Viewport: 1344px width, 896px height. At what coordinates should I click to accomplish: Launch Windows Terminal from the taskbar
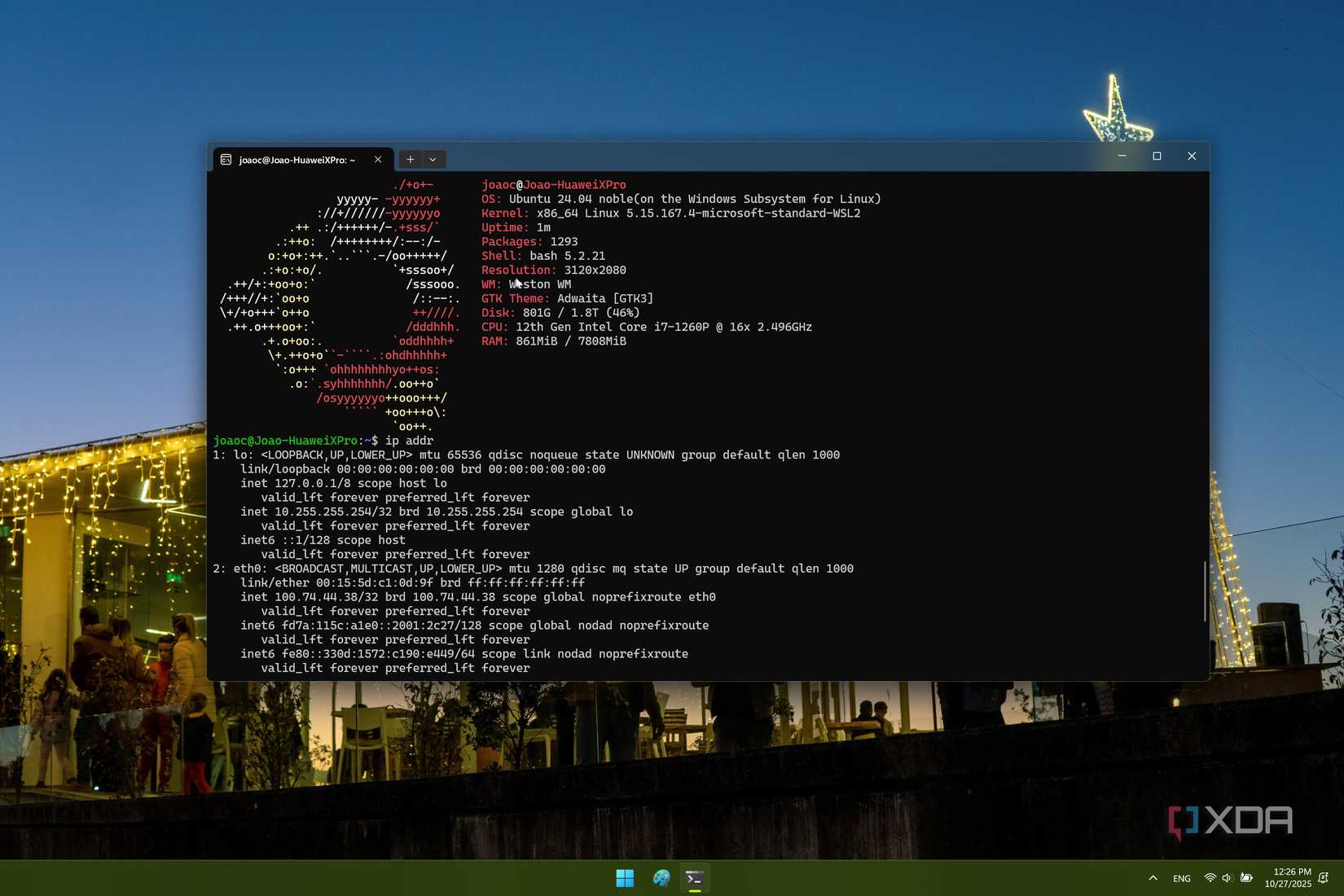[x=694, y=877]
